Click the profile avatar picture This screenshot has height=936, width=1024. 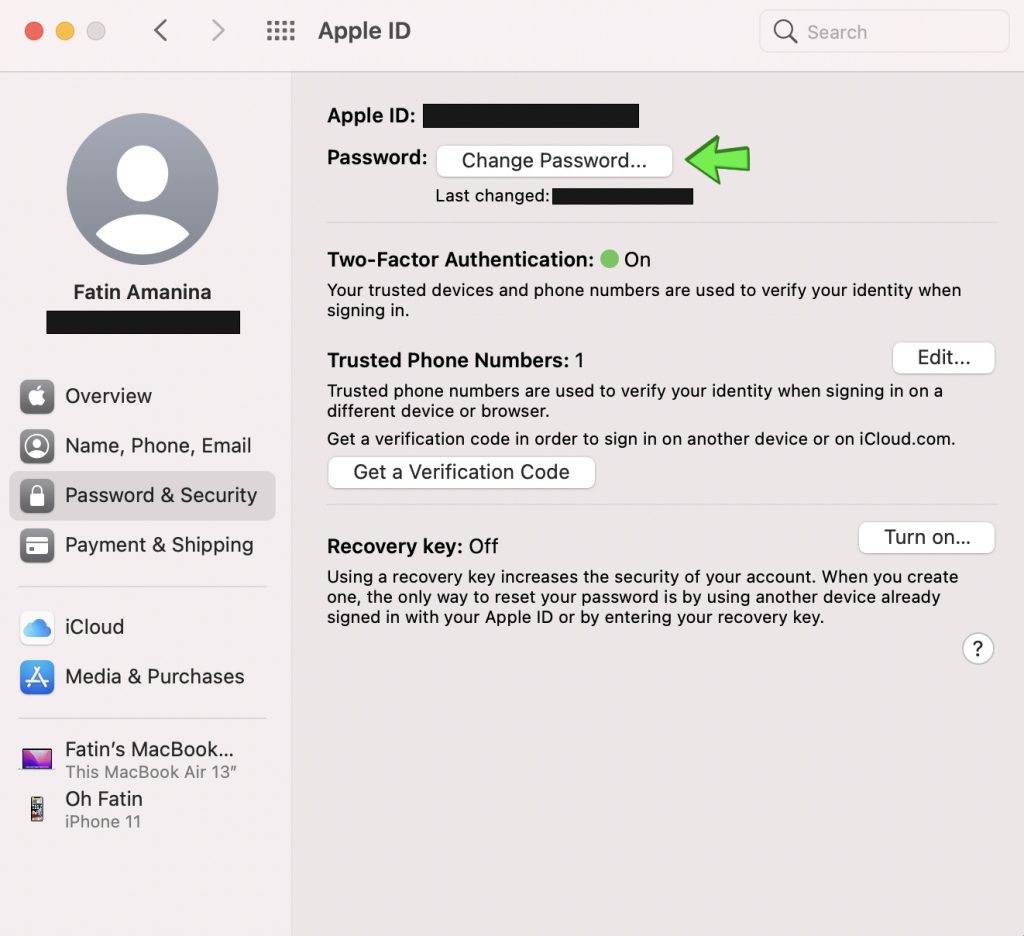click(x=142, y=189)
